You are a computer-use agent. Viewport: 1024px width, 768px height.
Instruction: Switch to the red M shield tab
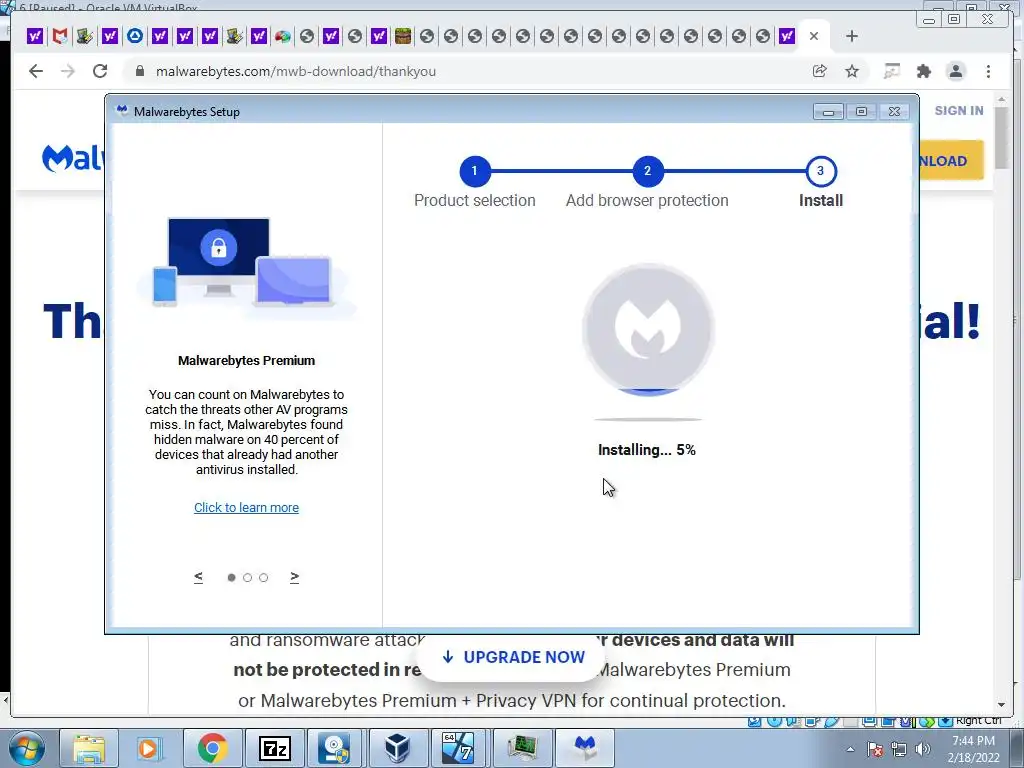coord(60,36)
